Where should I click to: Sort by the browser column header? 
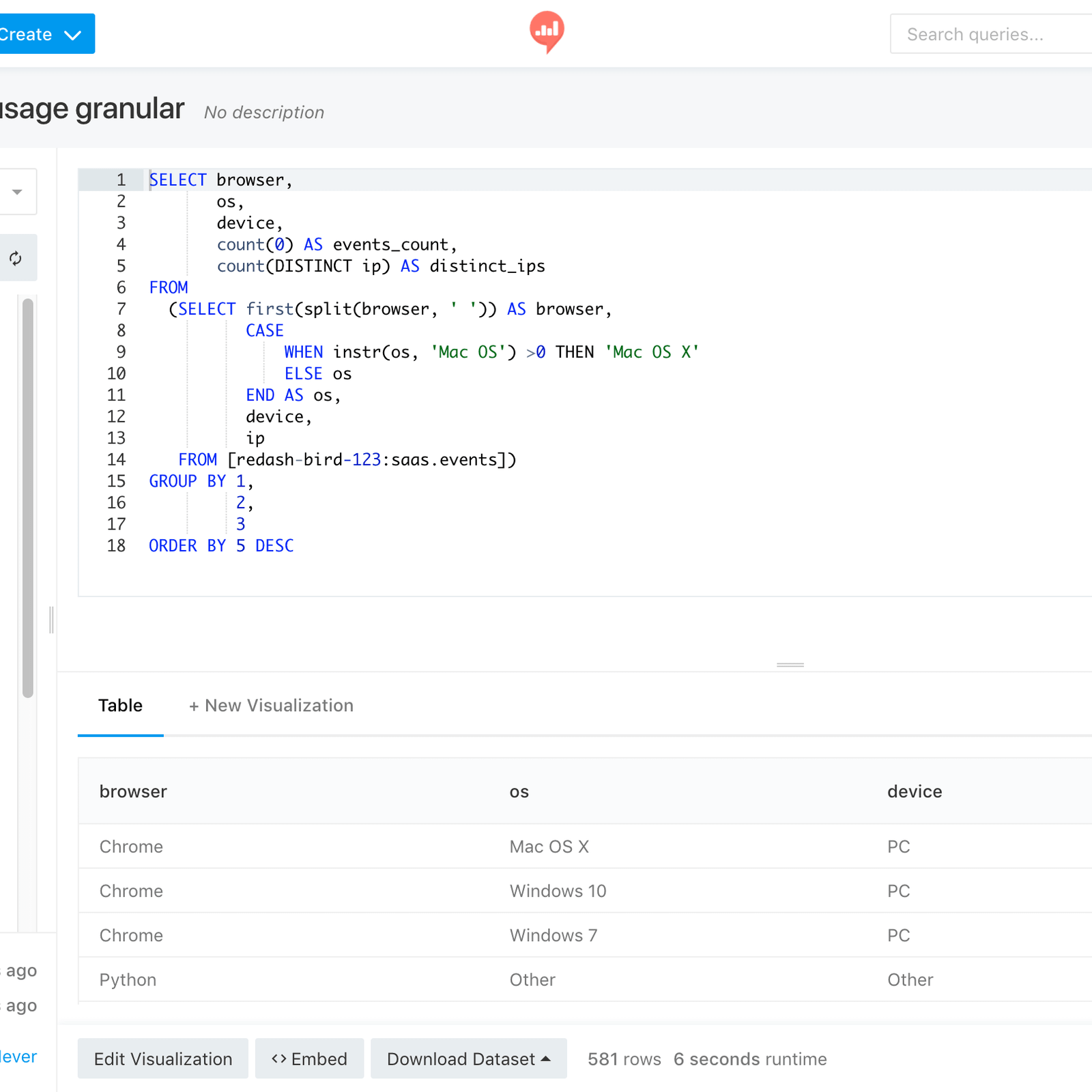click(133, 792)
